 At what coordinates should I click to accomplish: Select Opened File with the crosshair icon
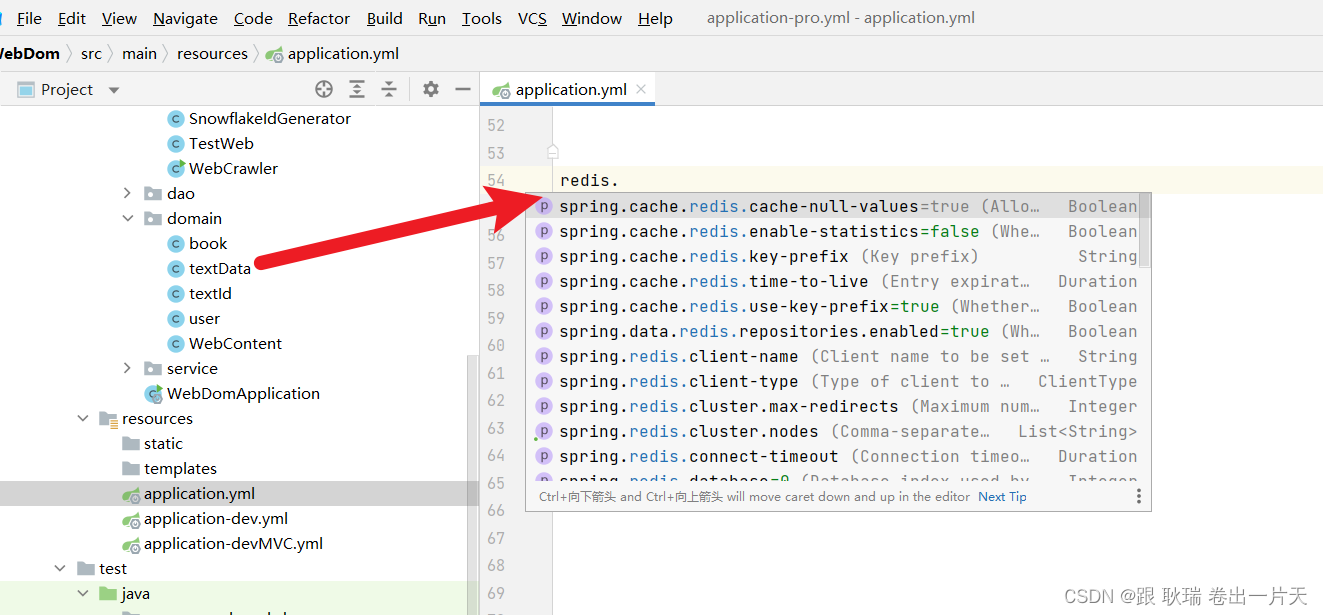coord(323,89)
